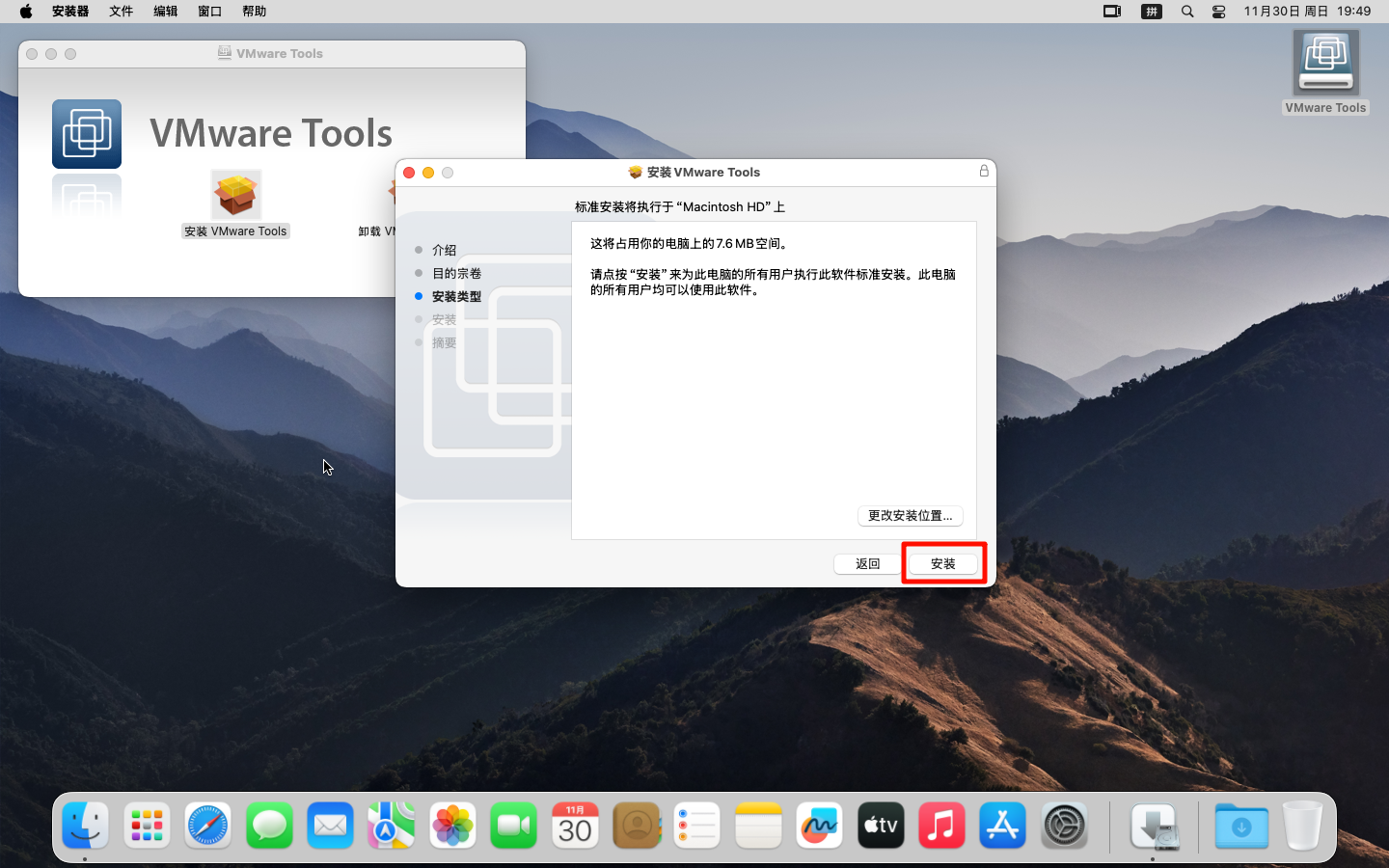This screenshot has height=868, width=1389.
Task: Open Calendar showing 30 in the Dock
Action: [x=575, y=826]
